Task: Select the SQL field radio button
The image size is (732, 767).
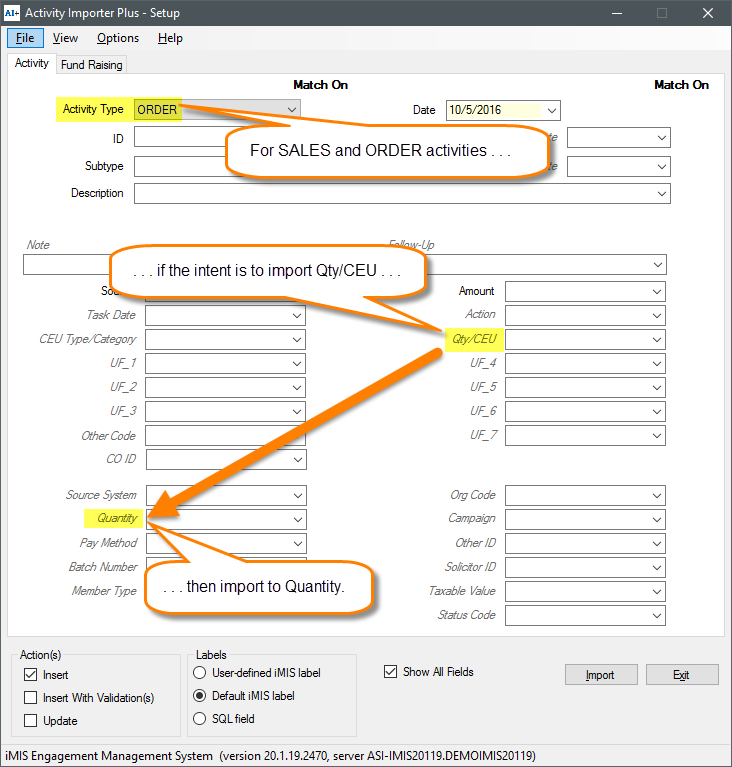Action: tap(200, 719)
